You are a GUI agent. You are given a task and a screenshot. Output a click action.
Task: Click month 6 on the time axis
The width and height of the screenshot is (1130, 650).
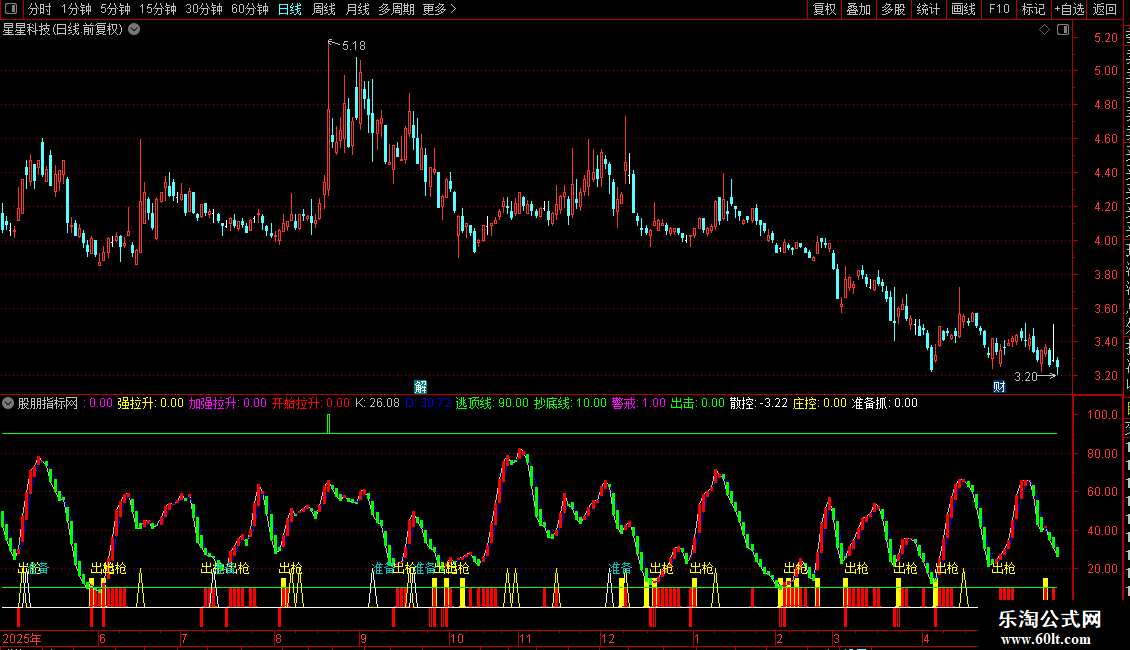102,638
